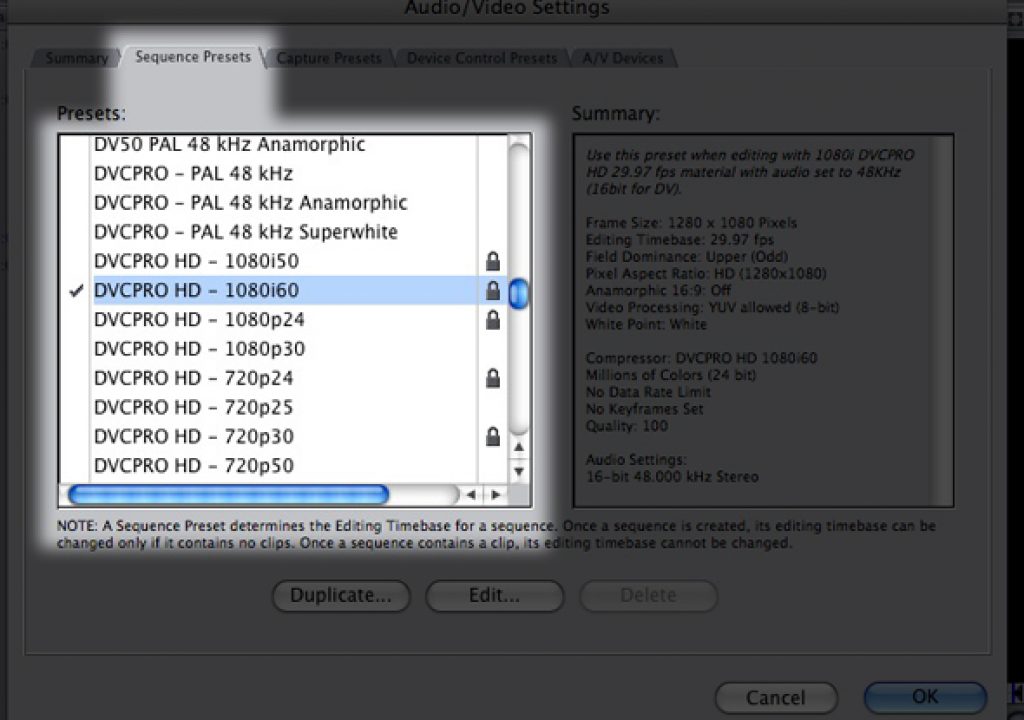The image size is (1024, 720).
Task: Choose DVCPRO - PAL 48 kHz Superwhite
Action: pyautogui.click(x=246, y=232)
